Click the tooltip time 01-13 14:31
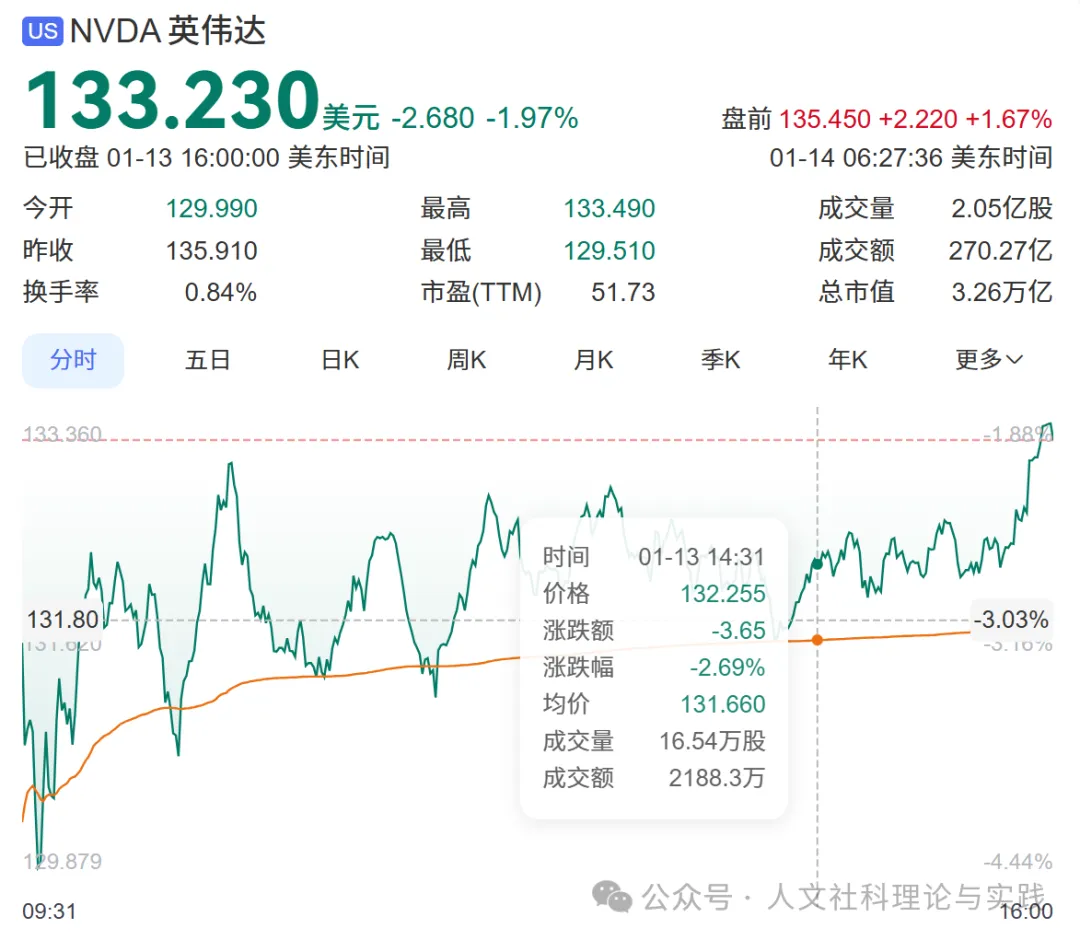 [701, 556]
